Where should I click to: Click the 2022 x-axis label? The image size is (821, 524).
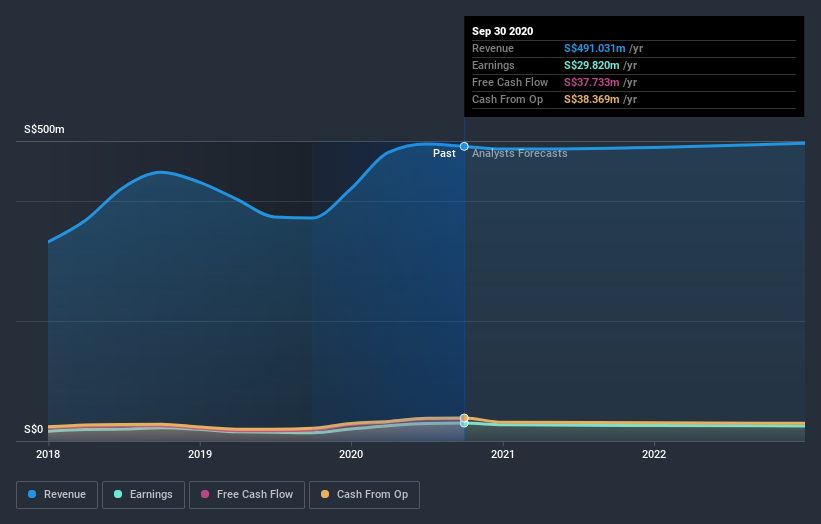coord(654,454)
